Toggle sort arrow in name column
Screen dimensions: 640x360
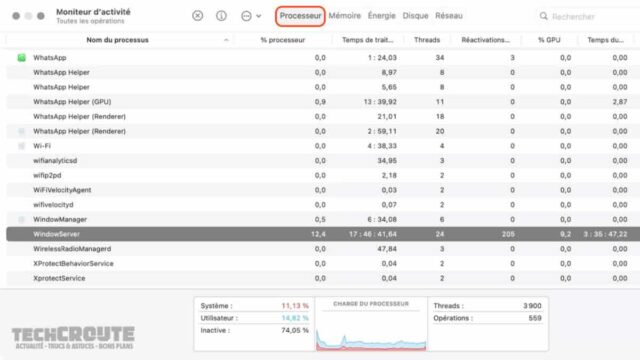click(x=226, y=40)
